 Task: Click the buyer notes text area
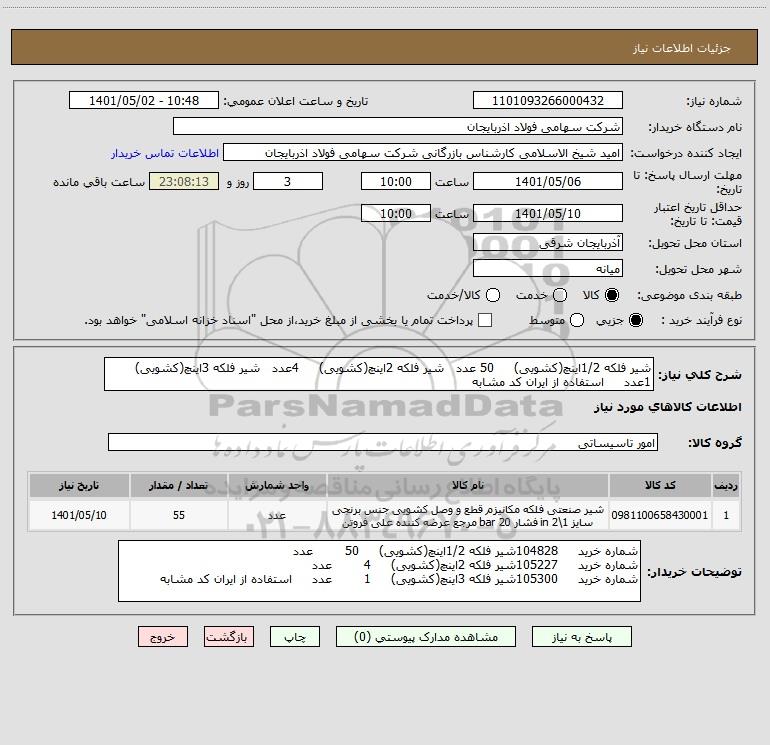pyautogui.click(x=379, y=571)
